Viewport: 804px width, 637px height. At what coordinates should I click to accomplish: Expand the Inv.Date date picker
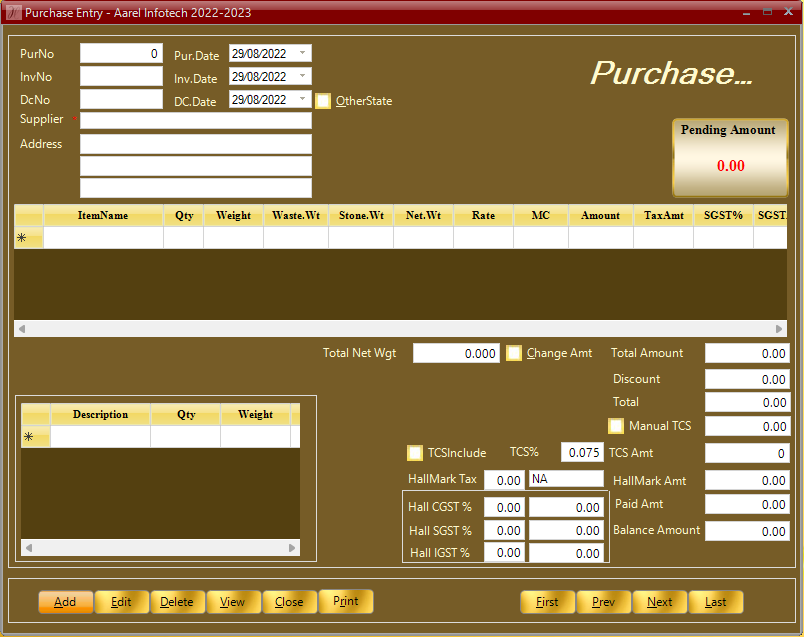click(303, 76)
